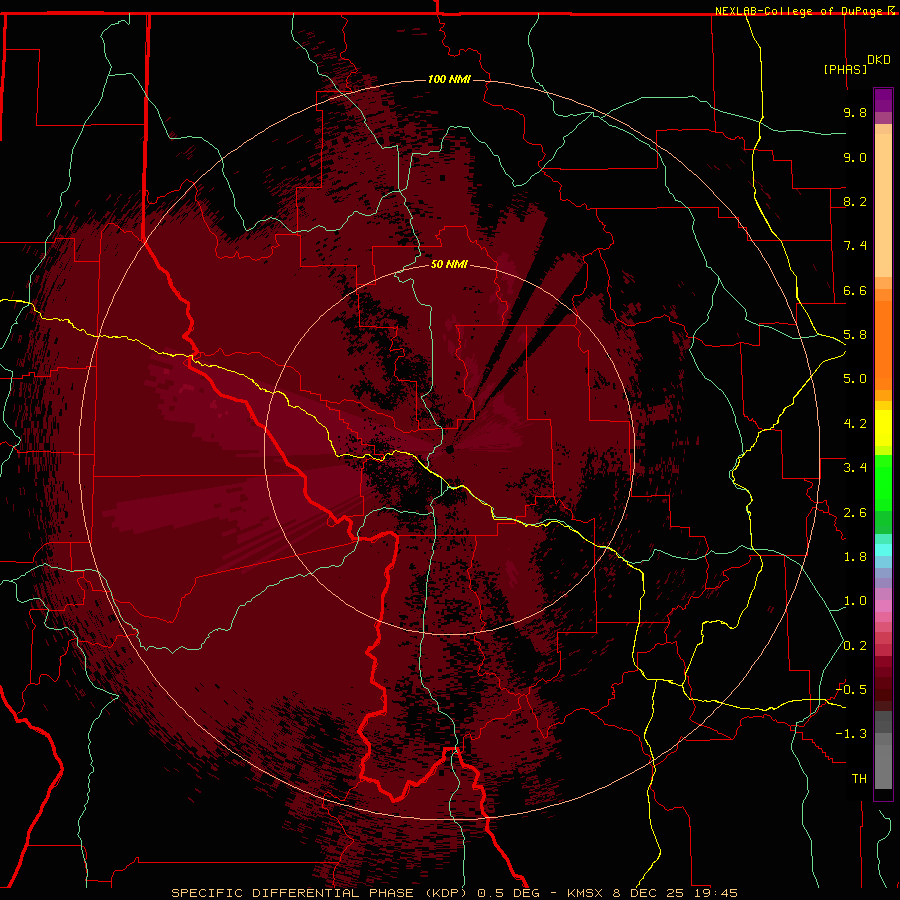Click the -0.5 scale value
The width and height of the screenshot is (900, 900).
coord(851,690)
